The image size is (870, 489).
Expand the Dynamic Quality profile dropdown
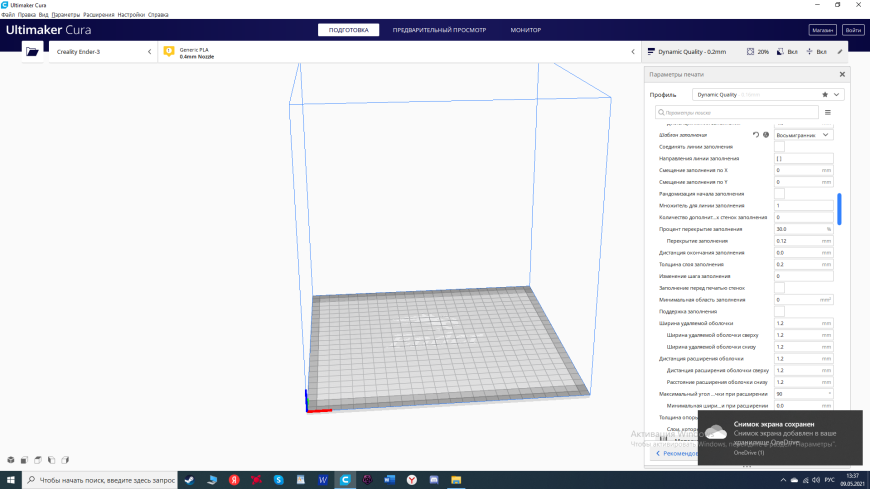click(x=836, y=94)
